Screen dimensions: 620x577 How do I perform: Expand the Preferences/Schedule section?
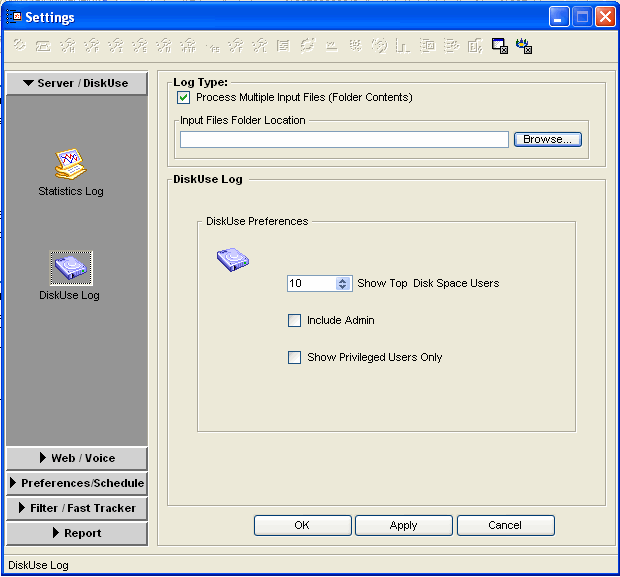pos(77,483)
